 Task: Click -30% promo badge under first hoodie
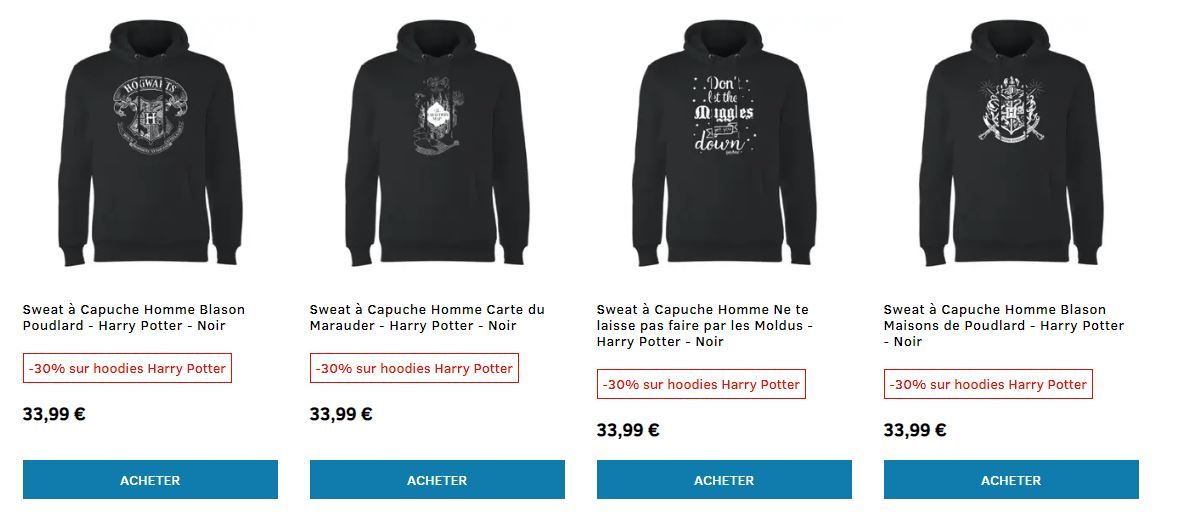click(x=127, y=368)
